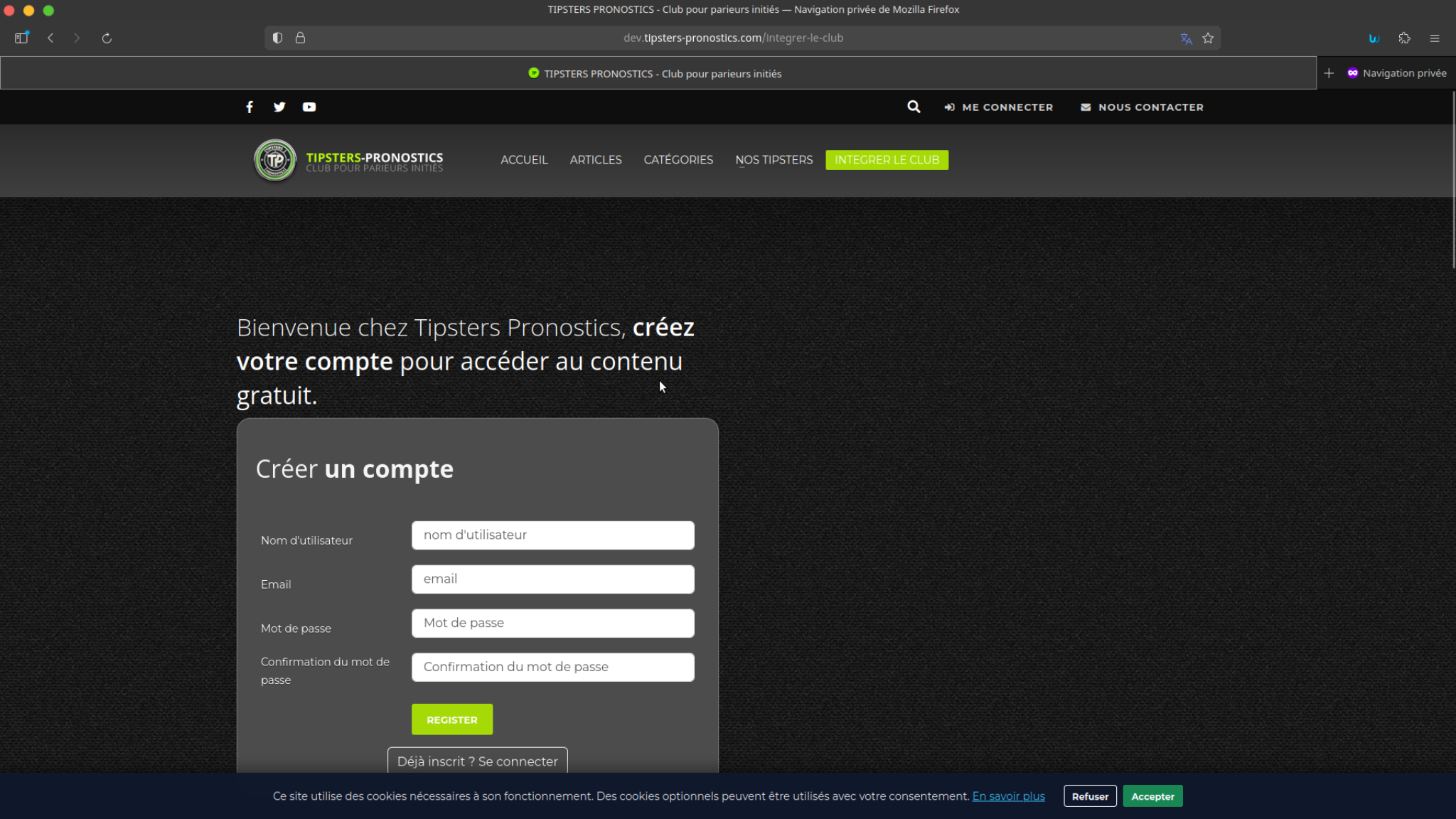Open the Twitter profile icon
The width and height of the screenshot is (1456, 819).
279,107
